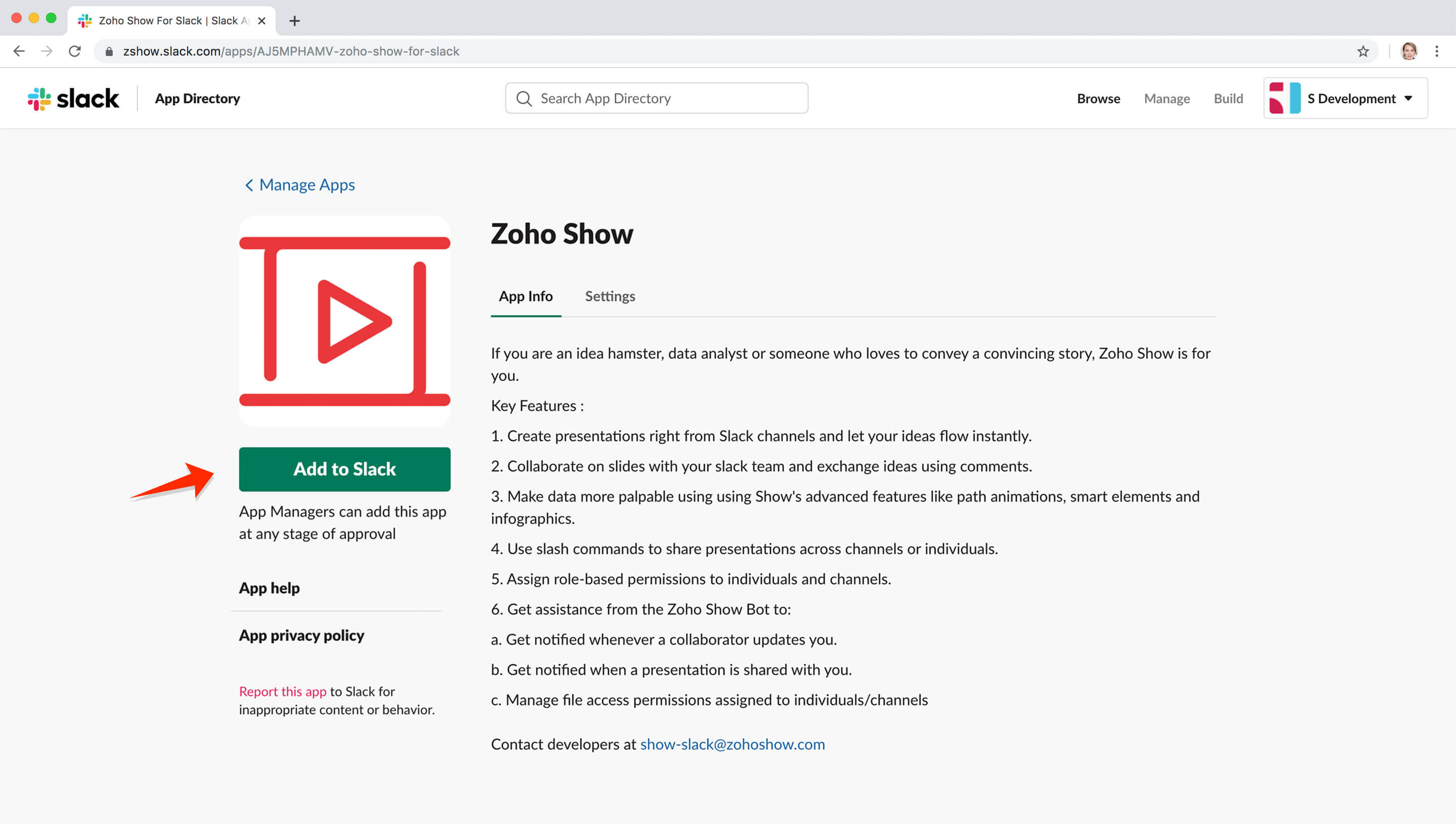
Task: Click the Zoho Show app logo
Action: (x=344, y=321)
